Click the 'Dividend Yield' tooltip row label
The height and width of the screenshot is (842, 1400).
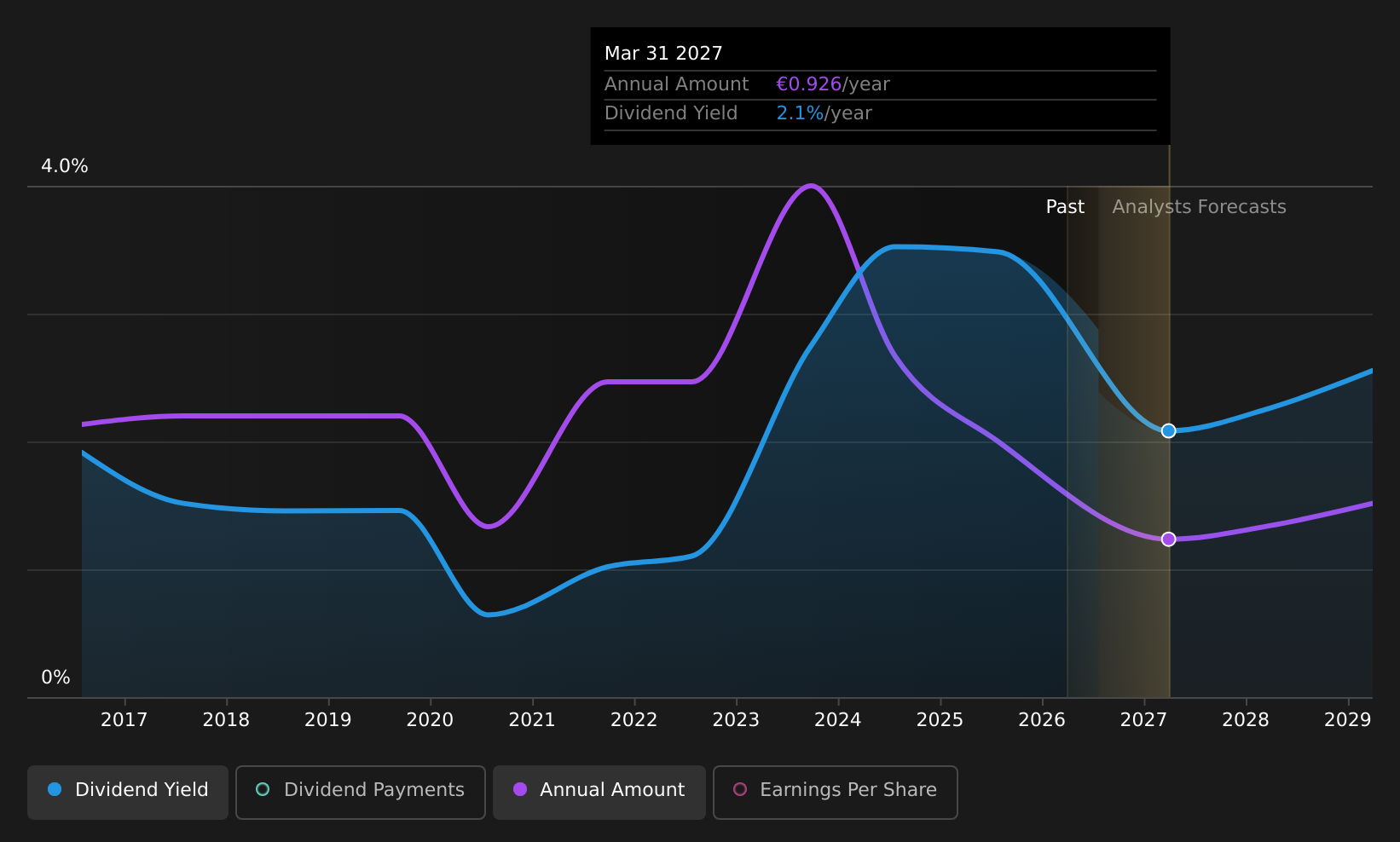point(671,113)
